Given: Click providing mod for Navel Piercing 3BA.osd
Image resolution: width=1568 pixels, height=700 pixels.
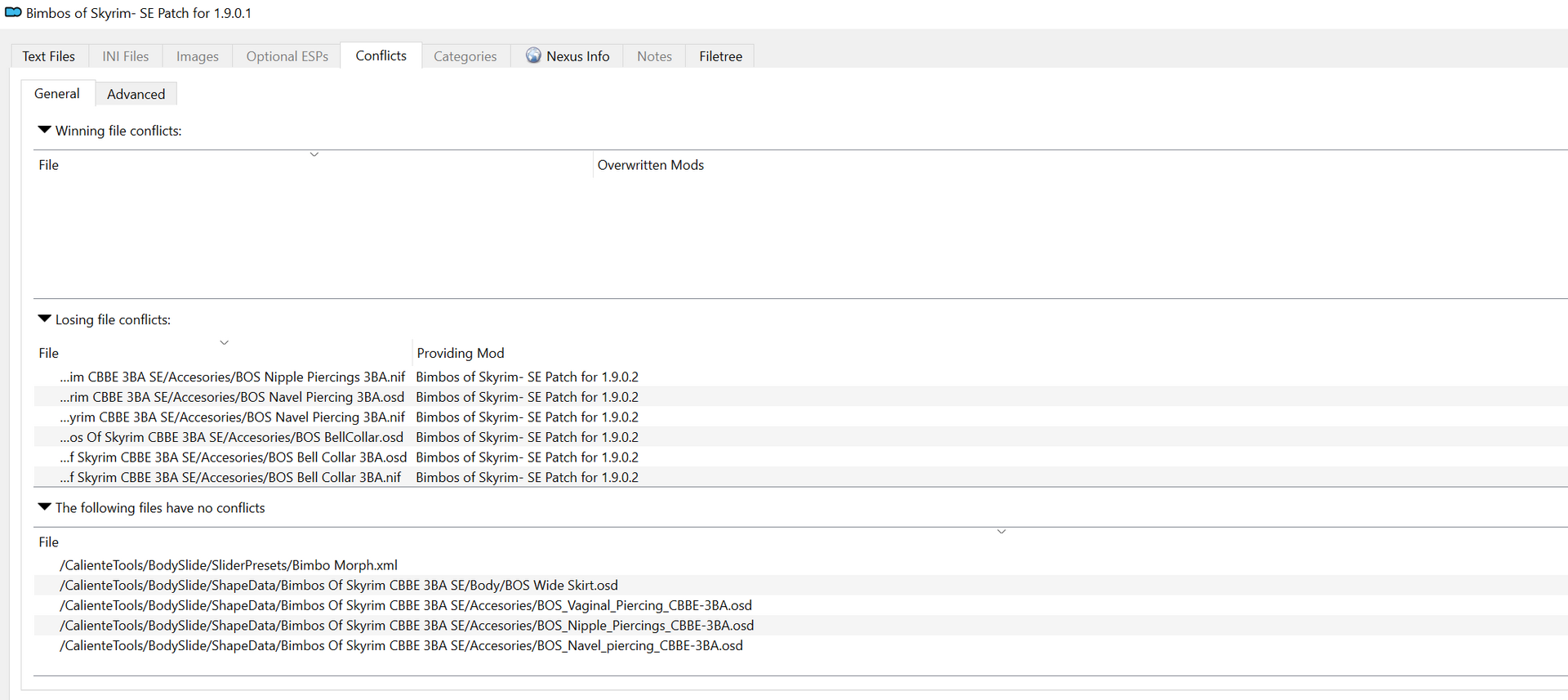Looking at the screenshot, I should pos(527,397).
